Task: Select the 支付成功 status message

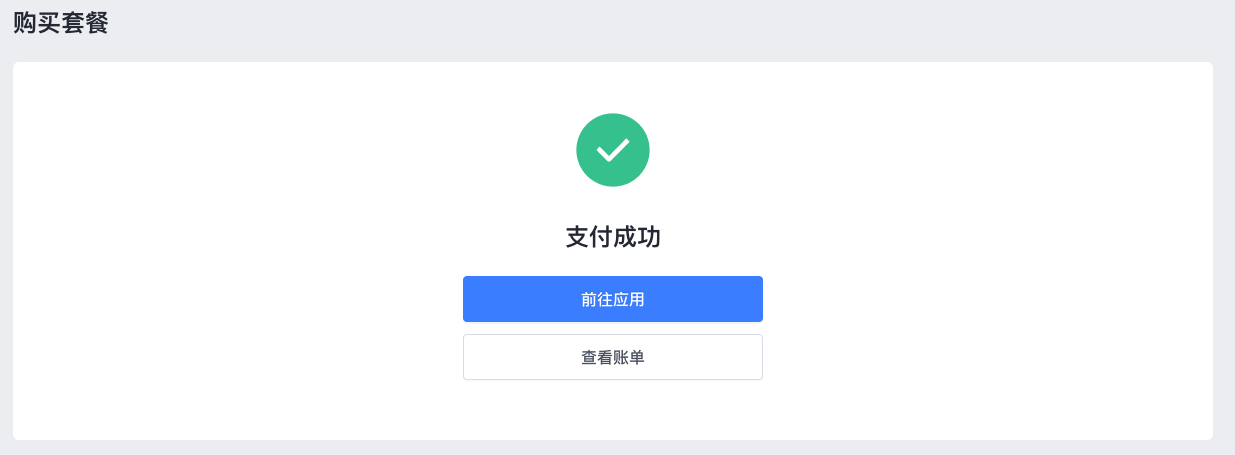Action: tap(613, 238)
